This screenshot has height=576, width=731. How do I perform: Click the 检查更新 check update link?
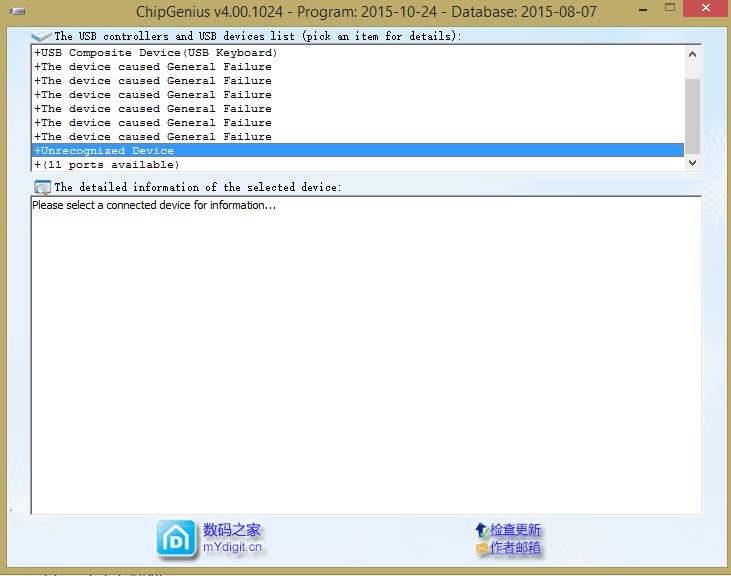[515, 530]
